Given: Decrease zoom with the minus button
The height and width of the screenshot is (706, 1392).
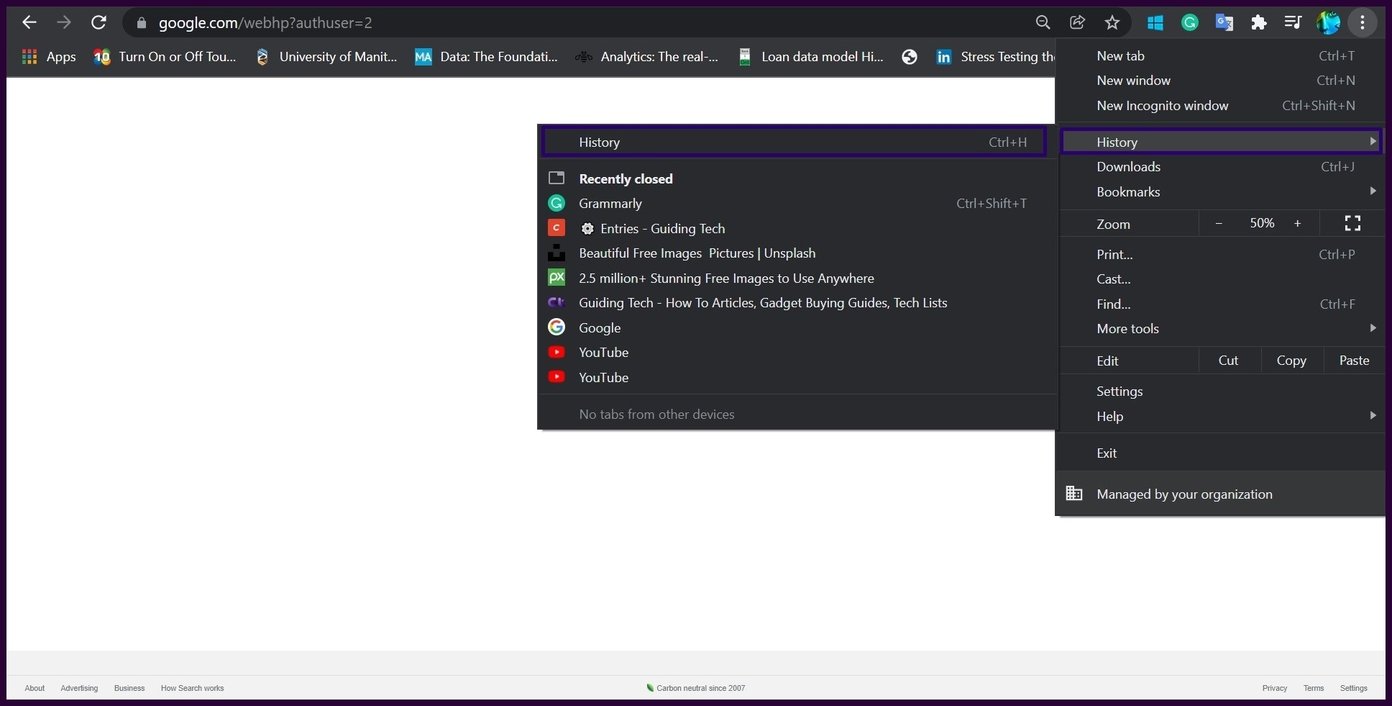Looking at the screenshot, I should point(1218,223).
